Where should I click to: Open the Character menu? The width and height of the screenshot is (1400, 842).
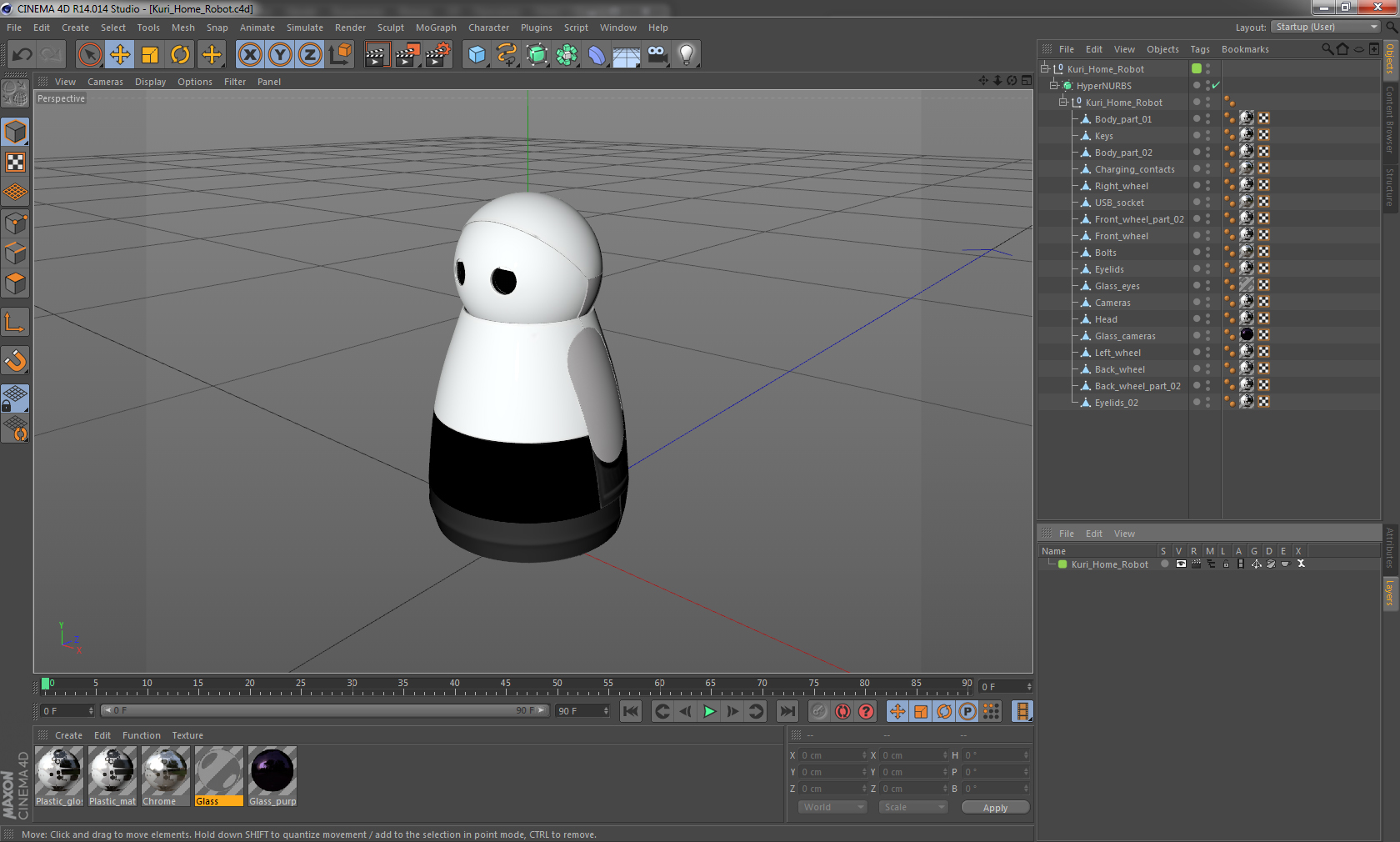pos(488,28)
